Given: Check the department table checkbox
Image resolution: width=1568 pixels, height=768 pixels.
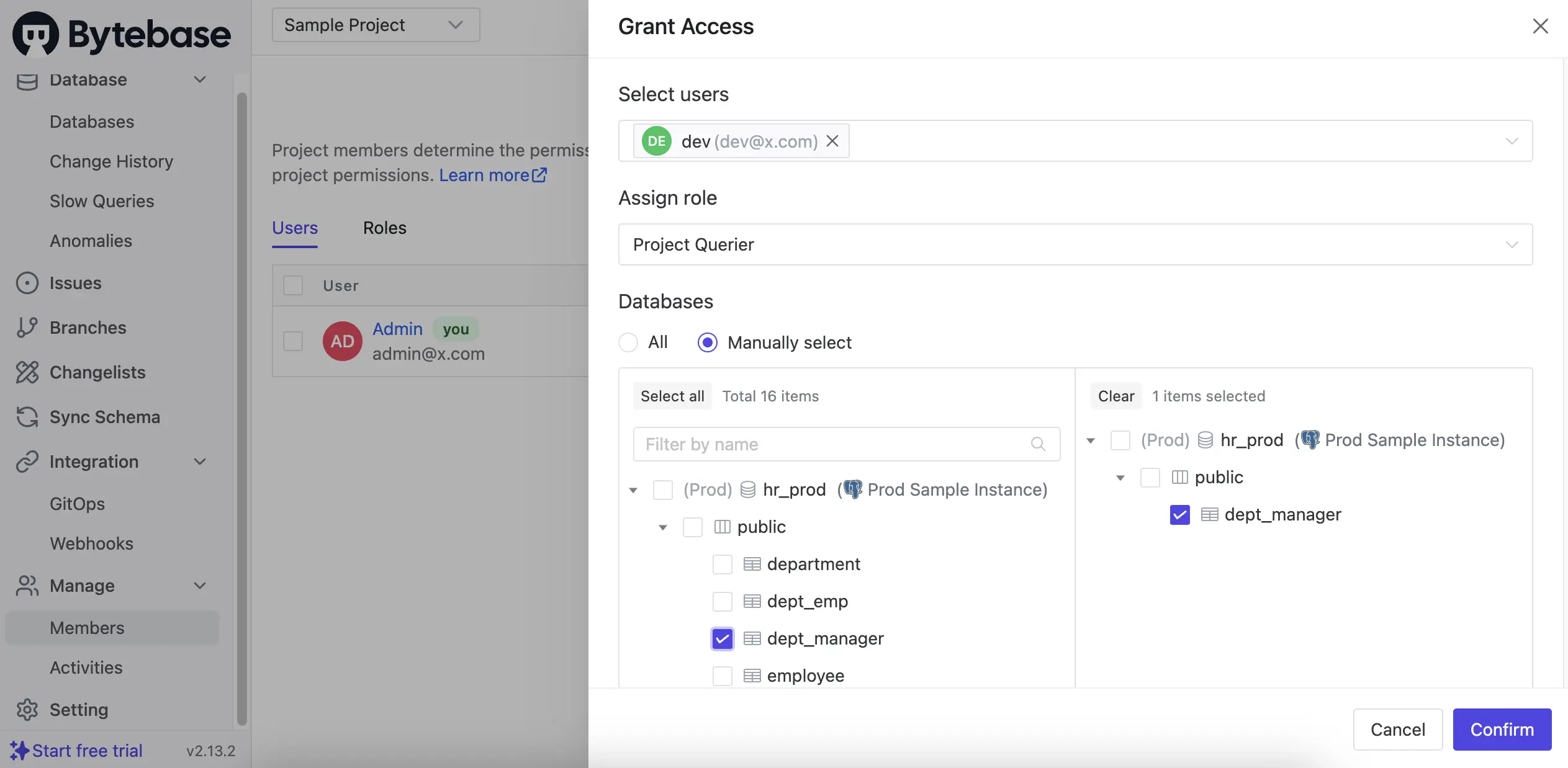Looking at the screenshot, I should tap(722, 565).
